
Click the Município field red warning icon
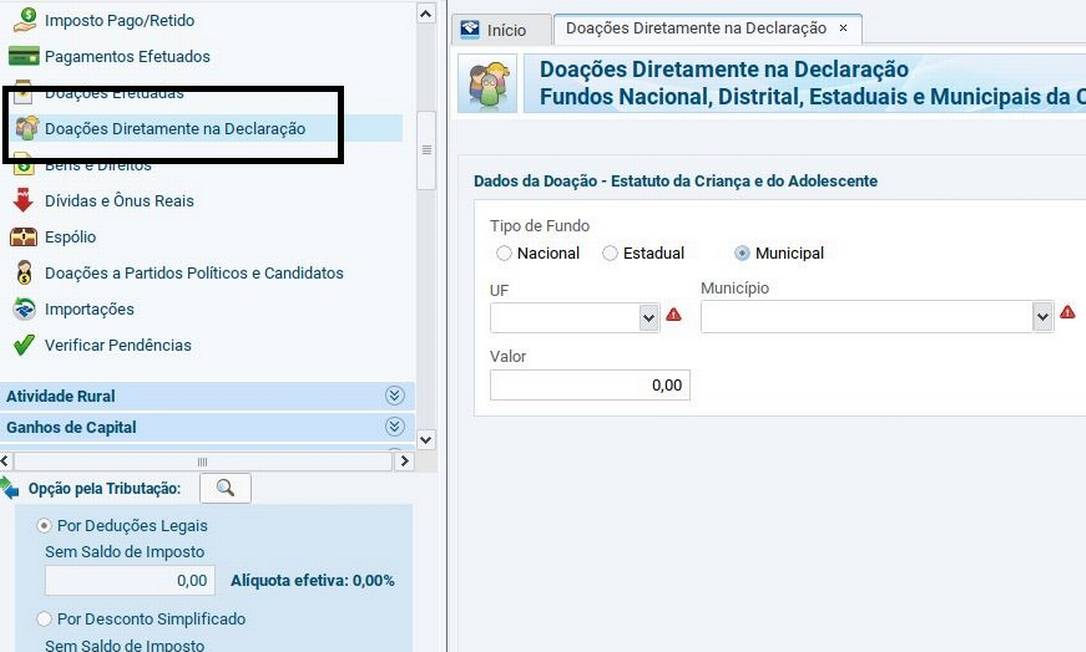tap(1067, 312)
